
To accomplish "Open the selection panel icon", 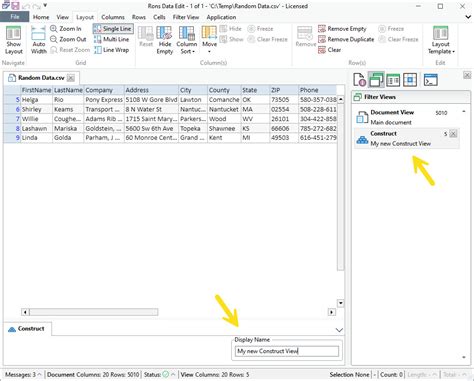I will coord(410,80).
